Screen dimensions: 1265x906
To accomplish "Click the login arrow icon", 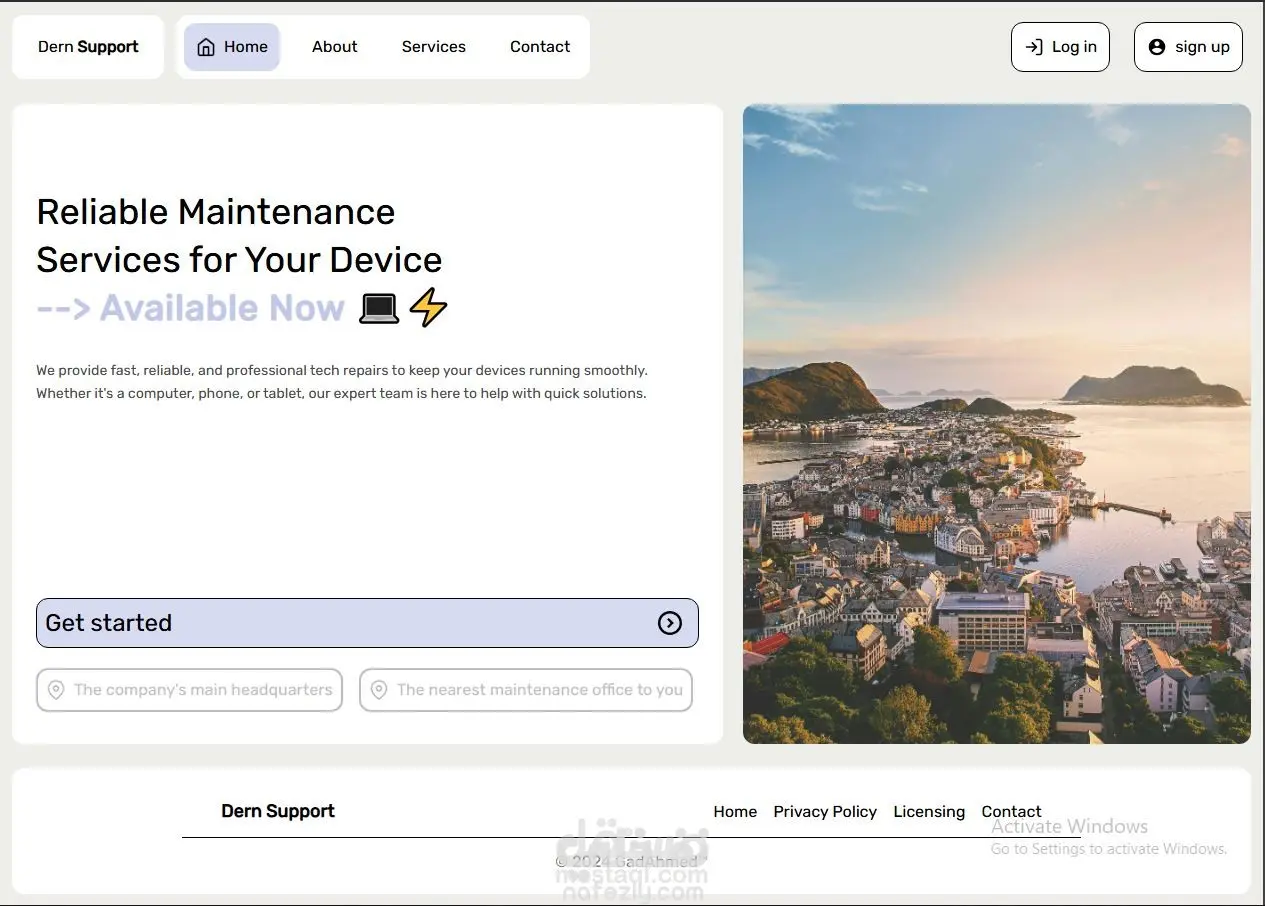I will (1034, 47).
